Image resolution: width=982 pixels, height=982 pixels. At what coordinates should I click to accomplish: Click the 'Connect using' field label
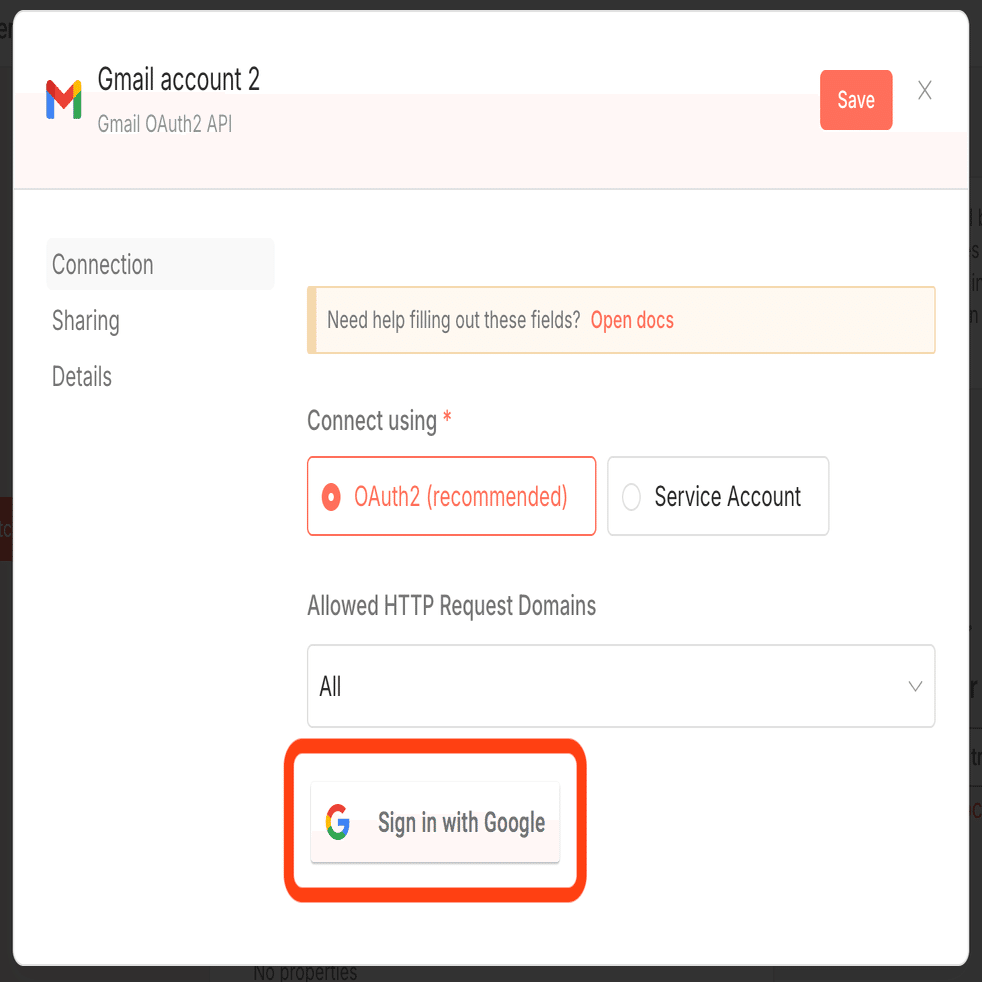coord(372,421)
